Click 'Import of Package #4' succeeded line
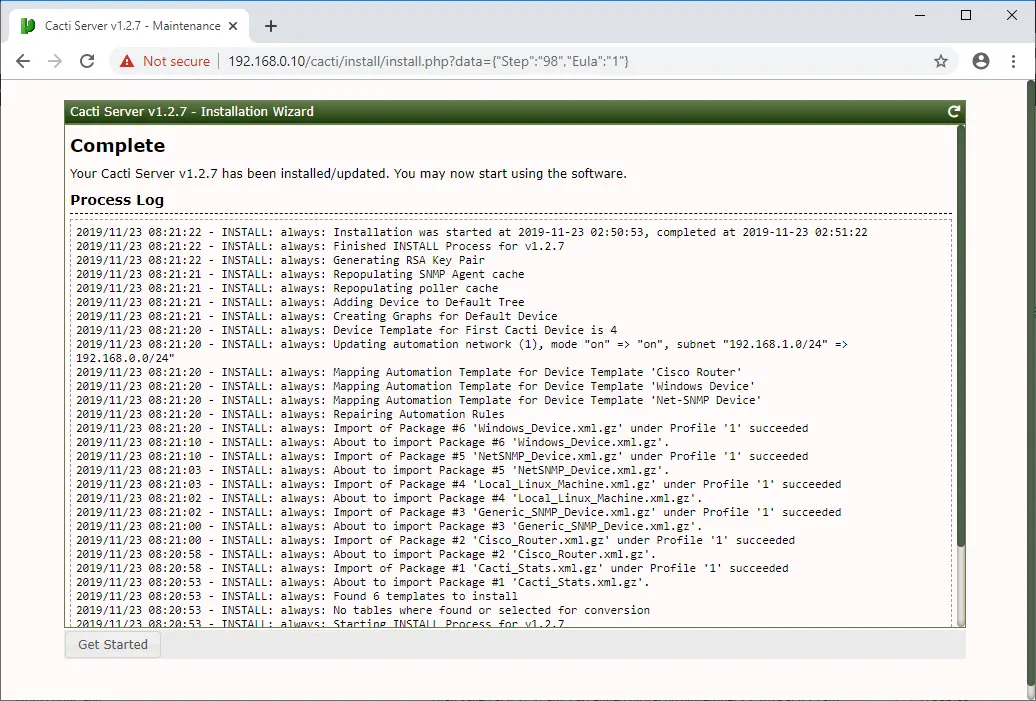 tap(459, 484)
